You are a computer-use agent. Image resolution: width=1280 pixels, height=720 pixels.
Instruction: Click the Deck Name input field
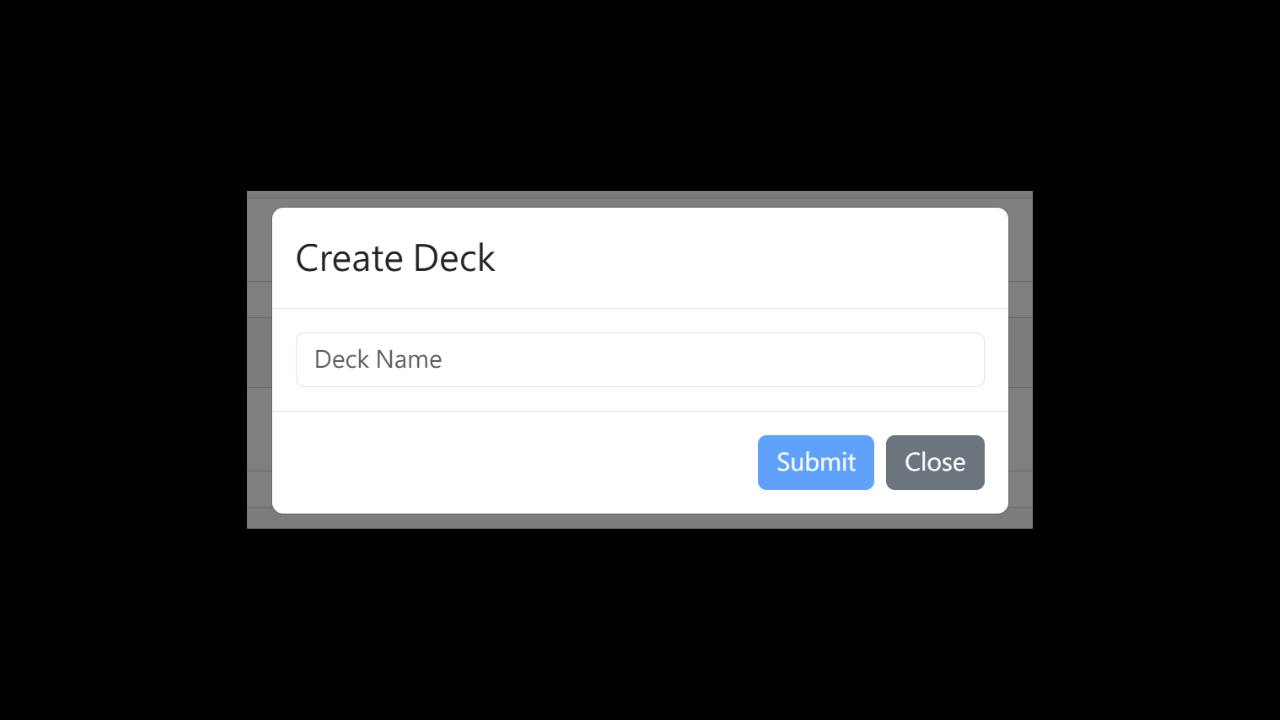pos(640,359)
